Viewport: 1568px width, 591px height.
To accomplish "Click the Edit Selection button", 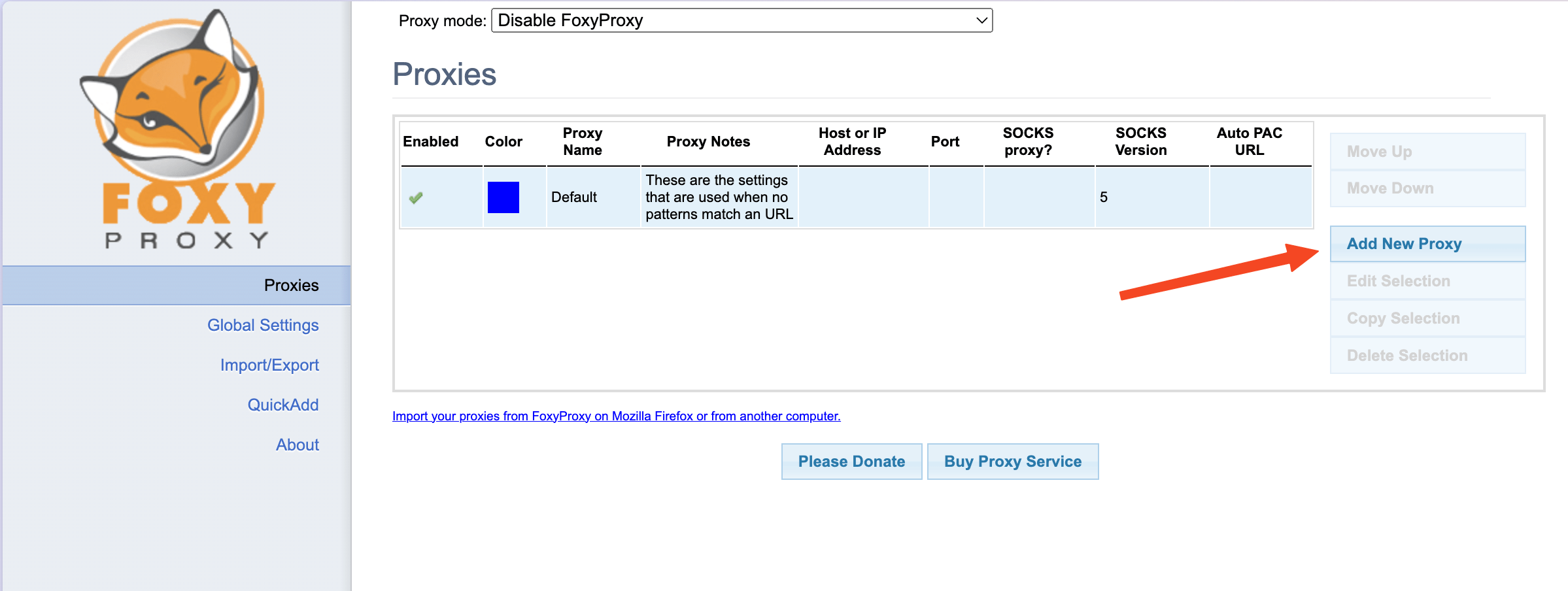I will (x=1427, y=281).
